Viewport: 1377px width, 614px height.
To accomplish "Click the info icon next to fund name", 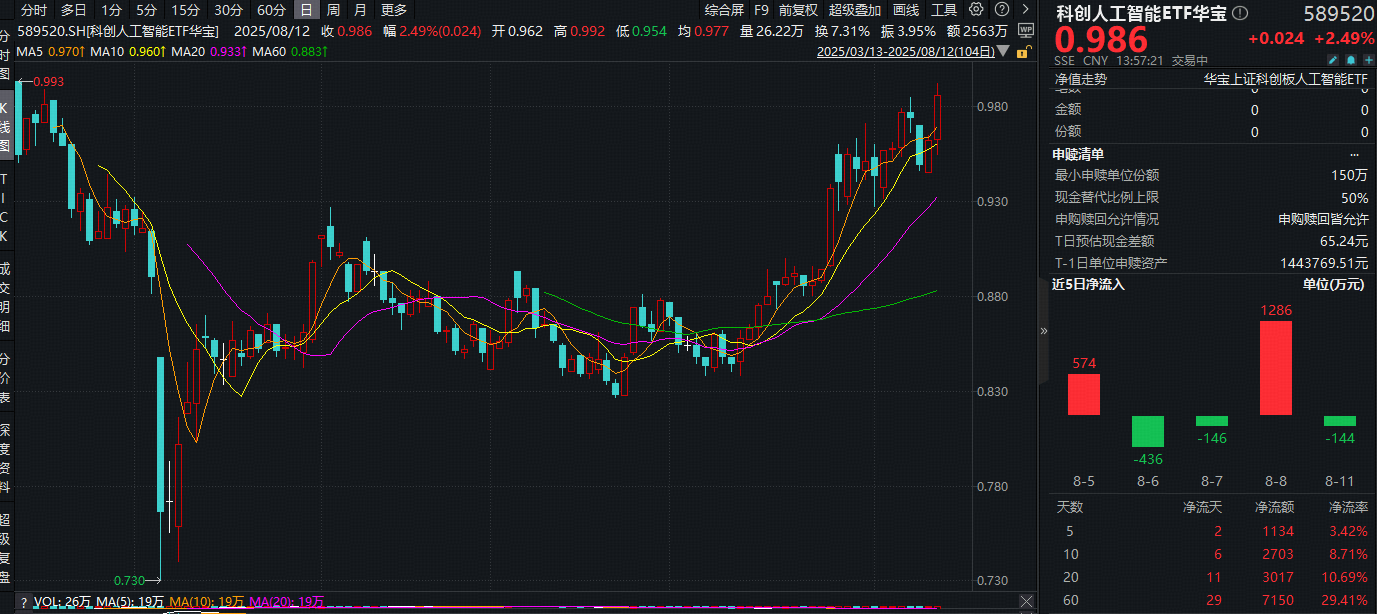I will coord(1240,13).
